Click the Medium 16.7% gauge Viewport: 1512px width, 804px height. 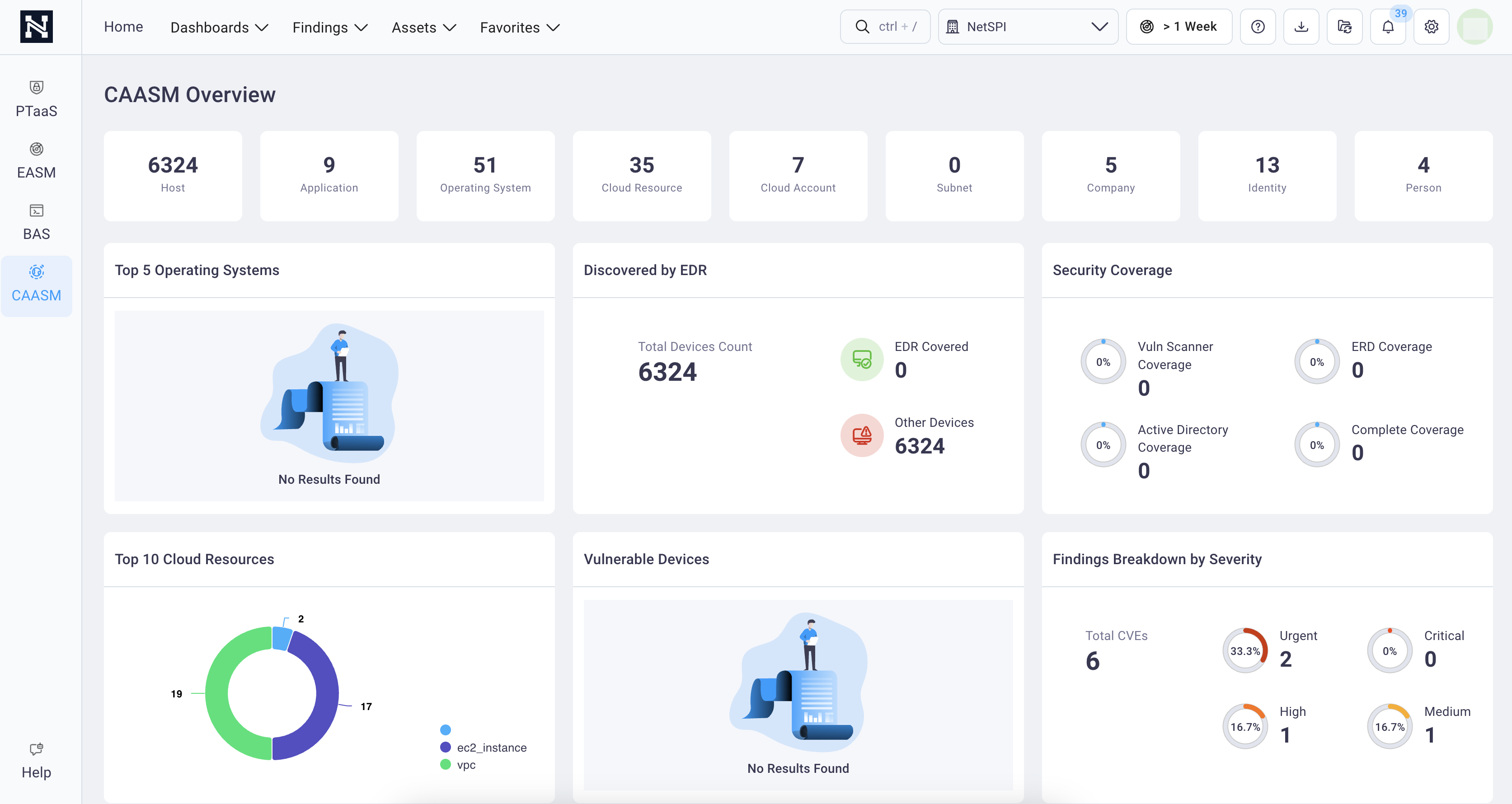pos(1390,726)
